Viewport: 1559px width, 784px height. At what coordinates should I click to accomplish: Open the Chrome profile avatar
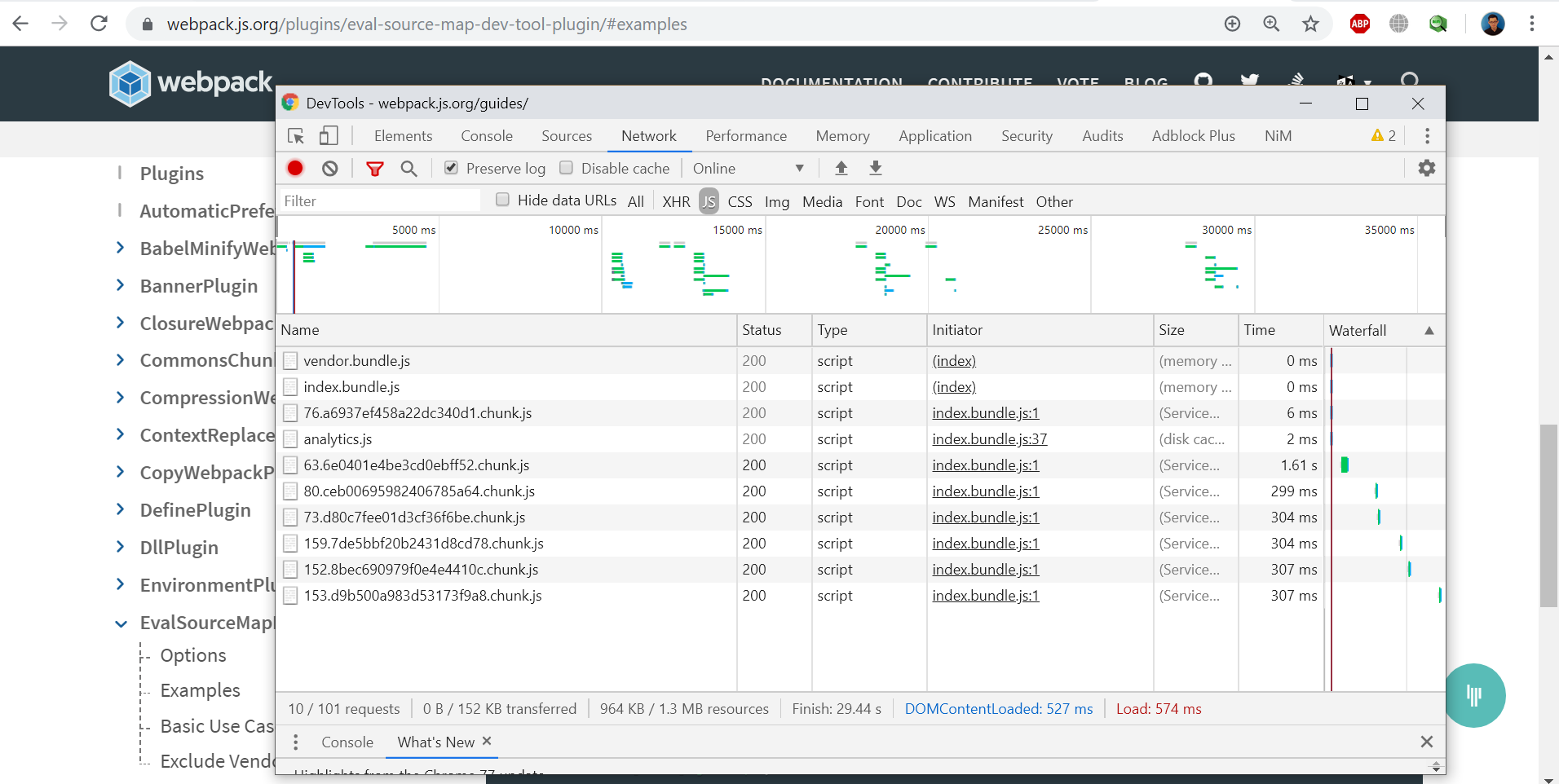click(1493, 24)
